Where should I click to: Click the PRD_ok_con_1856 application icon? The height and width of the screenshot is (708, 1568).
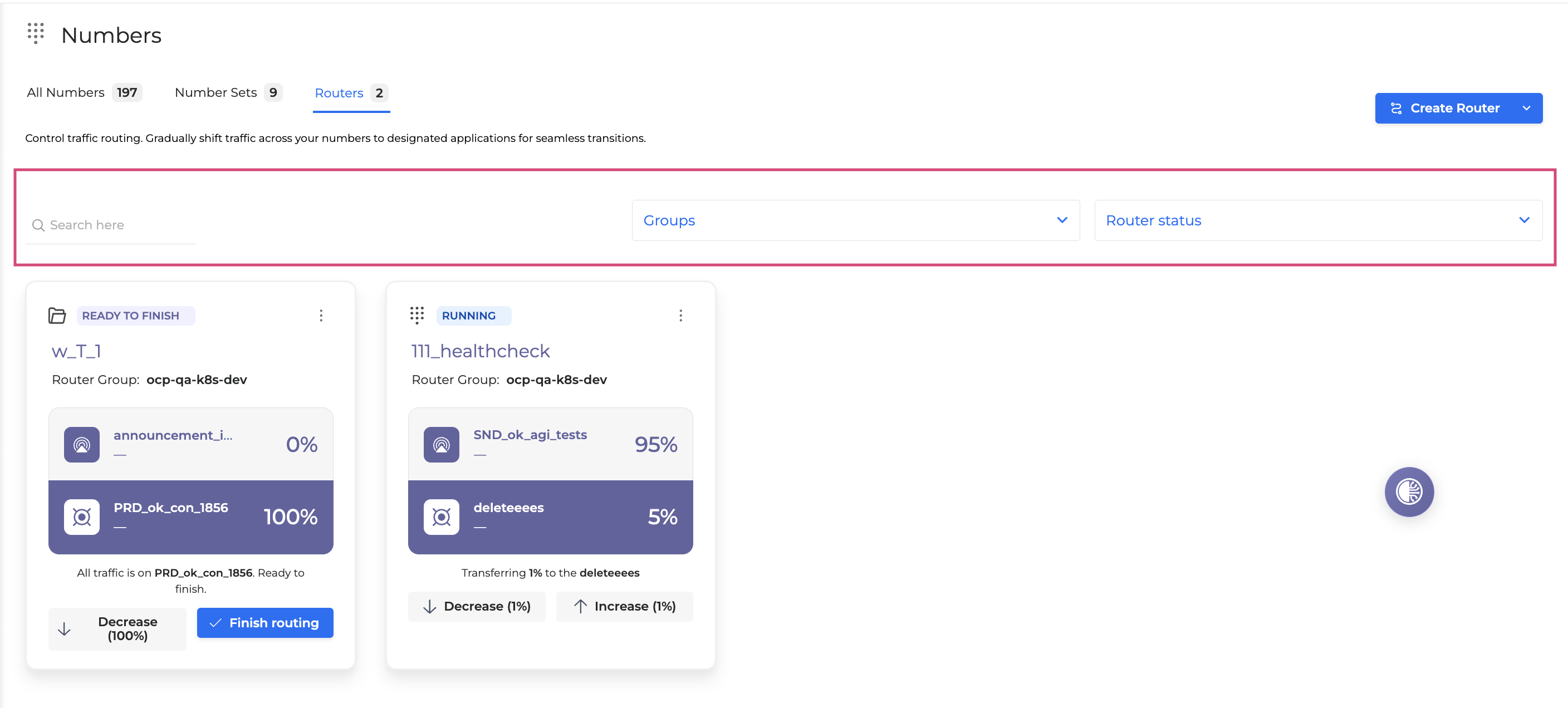click(x=81, y=517)
